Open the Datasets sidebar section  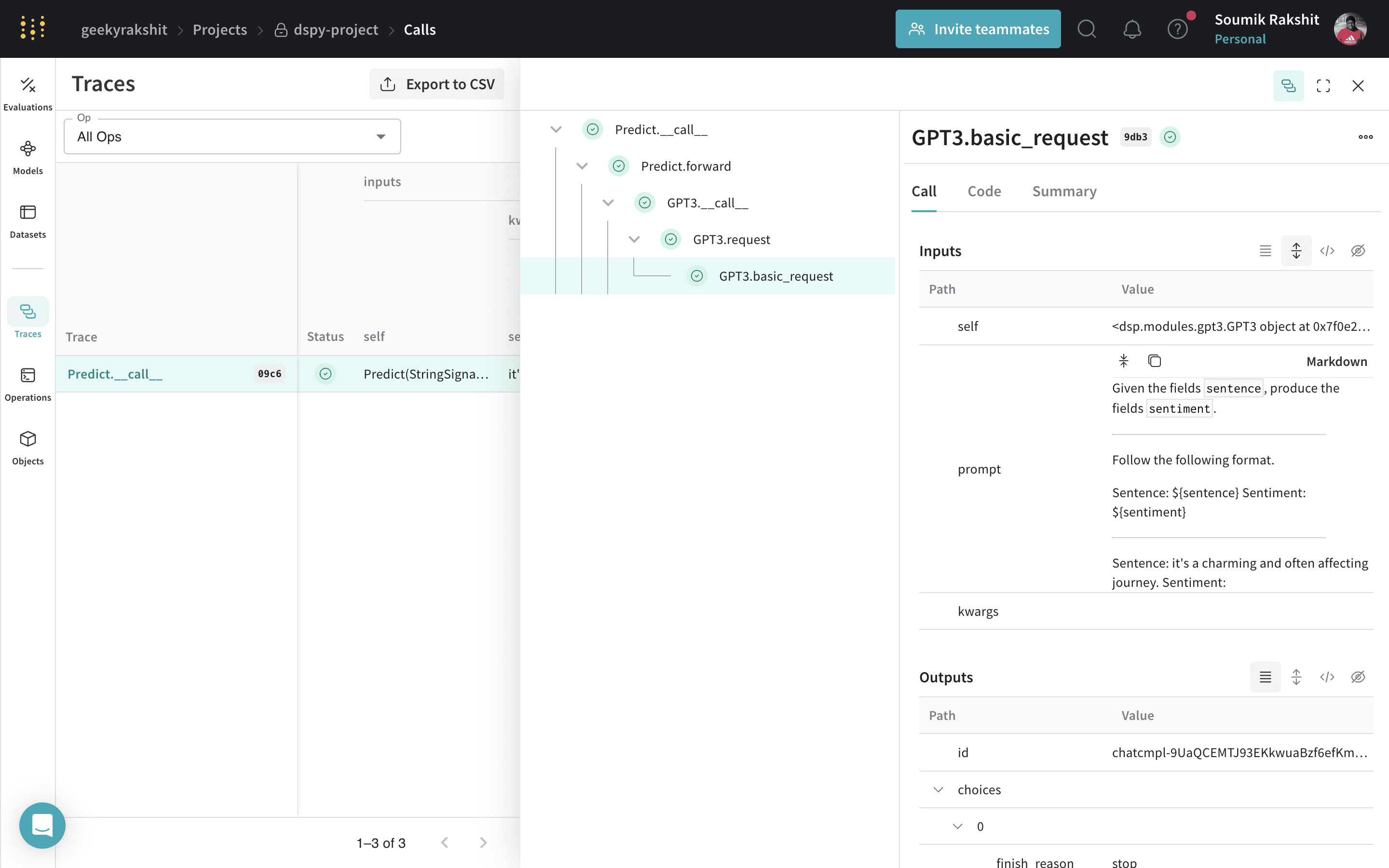coord(27,222)
